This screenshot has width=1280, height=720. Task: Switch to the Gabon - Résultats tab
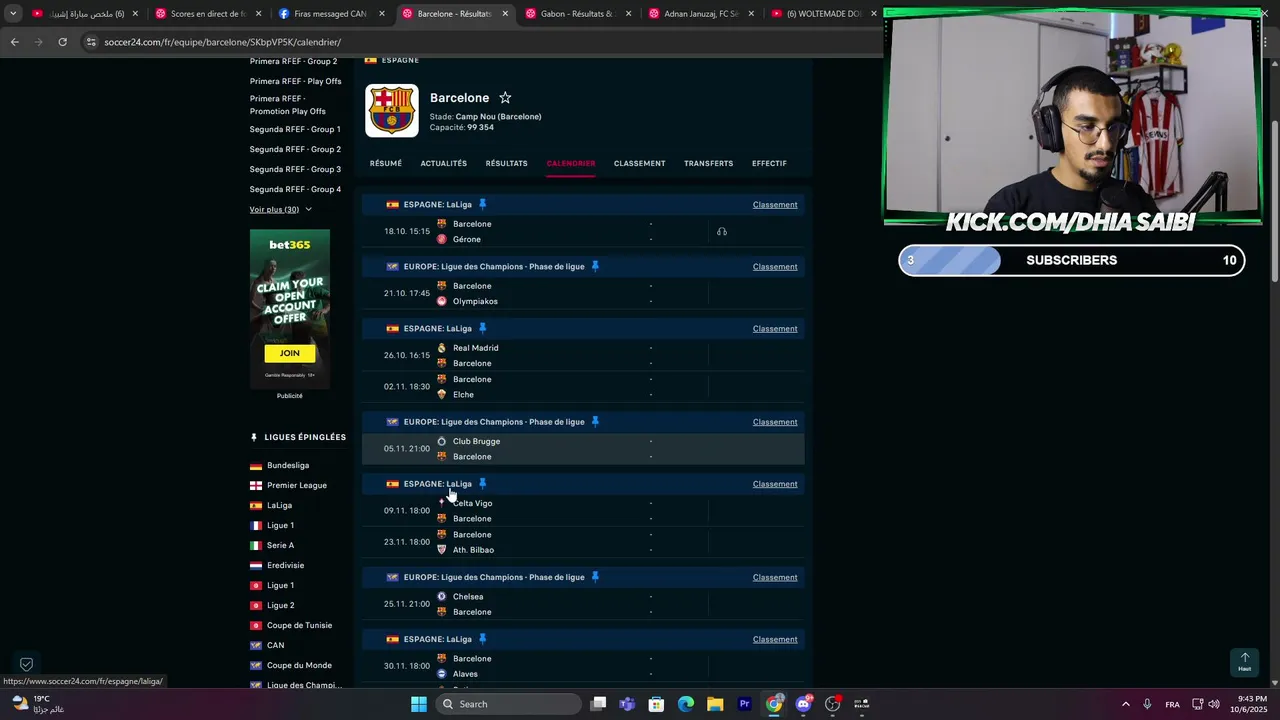pos(577,14)
